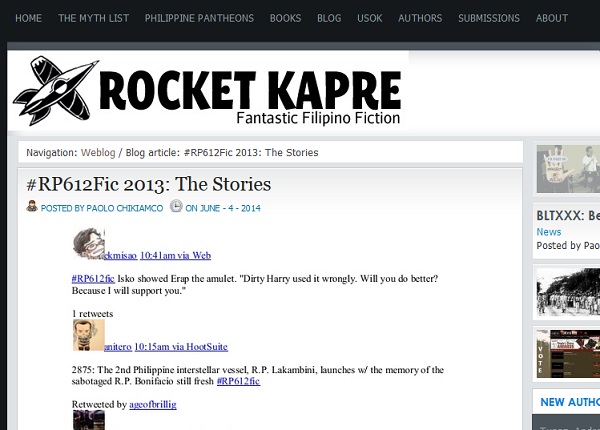Select Books from the top menu
600x430 pixels.
click(285, 18)
